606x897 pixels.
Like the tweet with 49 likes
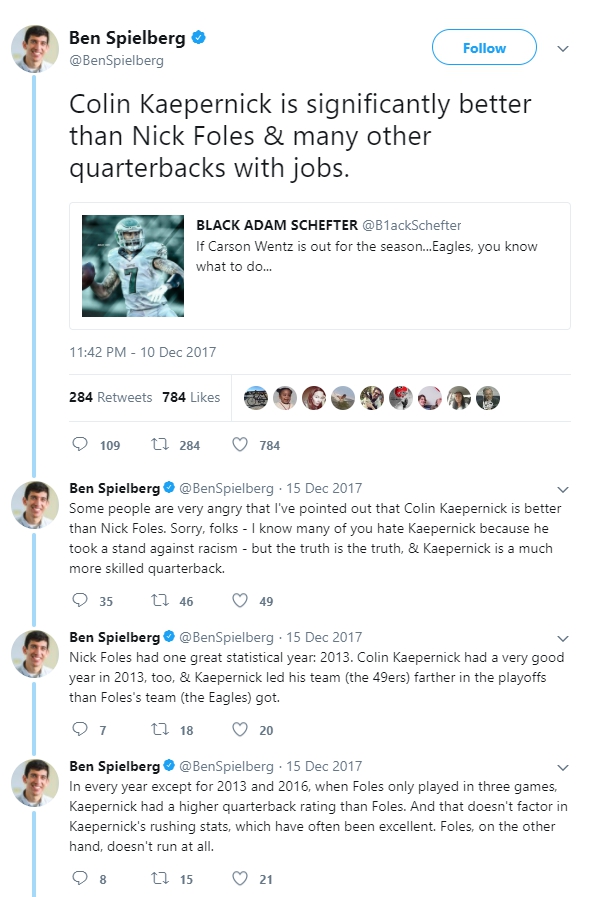pyautogui.click(x=240, y=600)
